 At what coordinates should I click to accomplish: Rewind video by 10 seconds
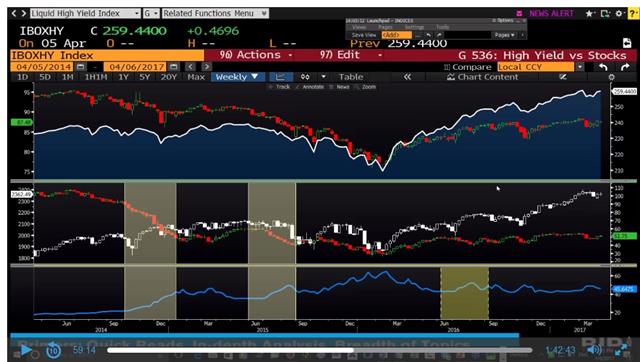click(53, 350)
